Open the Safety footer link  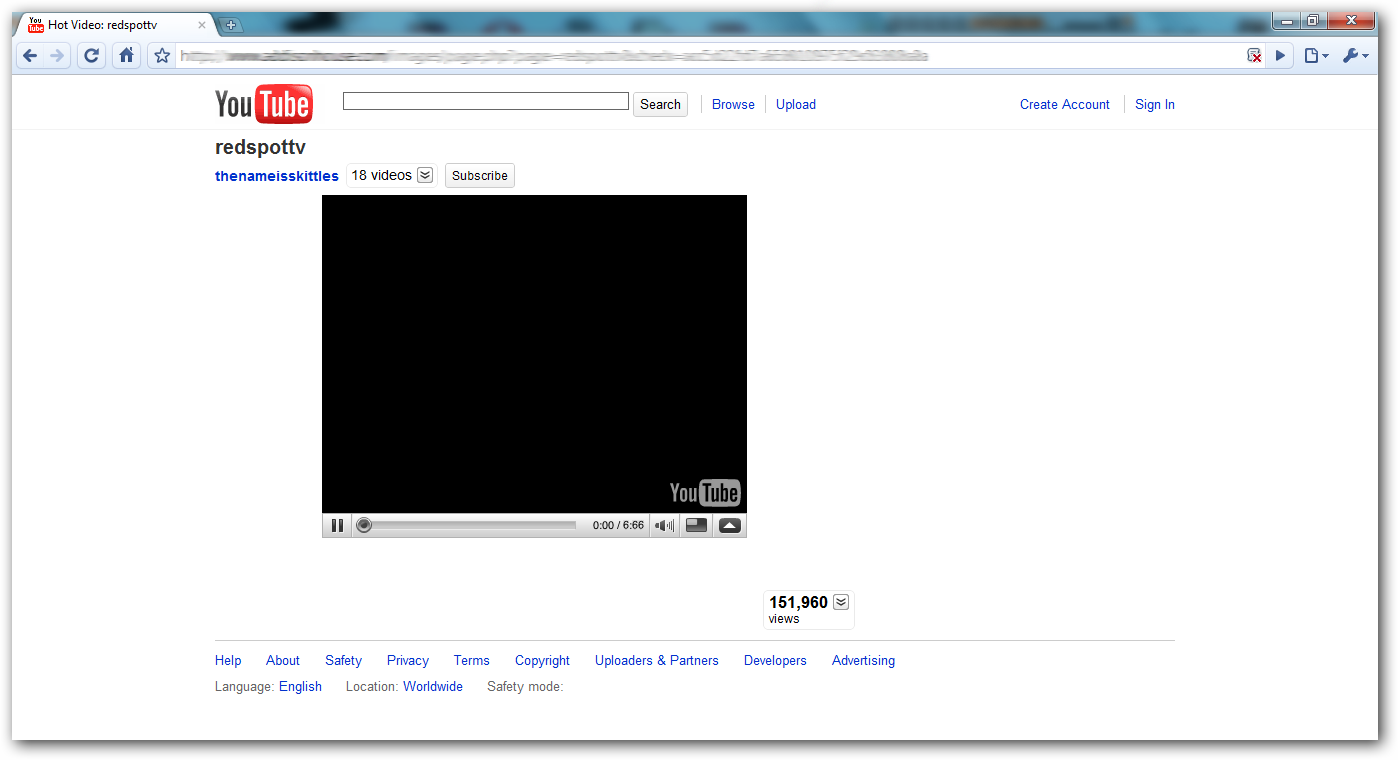(x=343, y=660)
